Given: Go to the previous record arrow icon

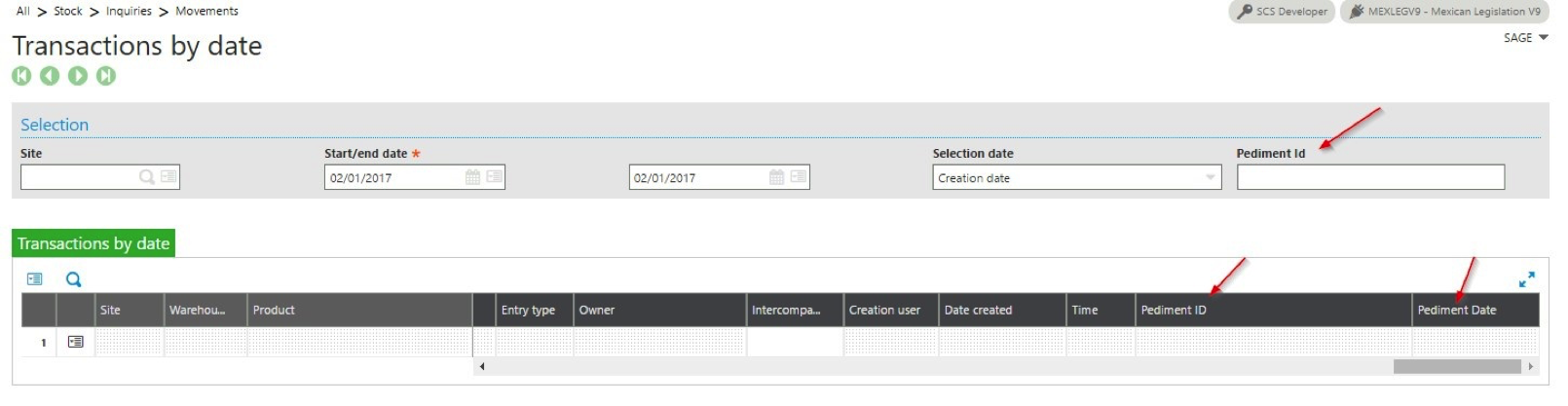Looking at the screenshot, I should click(50, 76).
